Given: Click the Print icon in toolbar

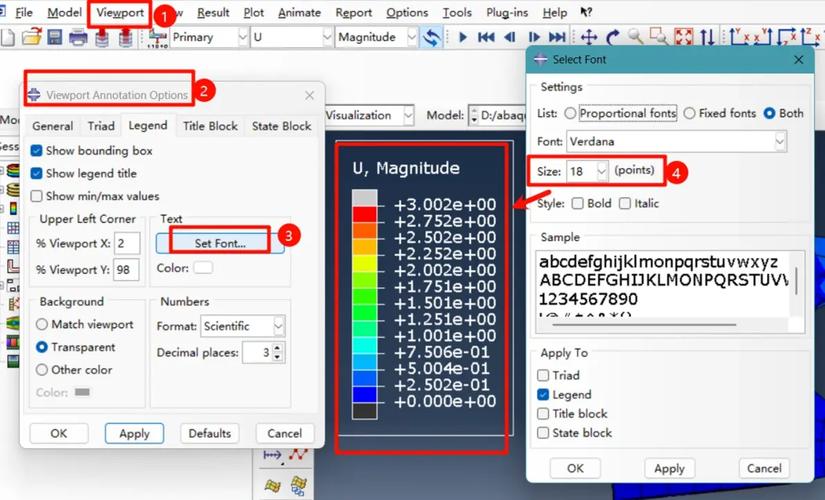Looking at the screenshot, I should pyautogui.click(x=78, y=38).
